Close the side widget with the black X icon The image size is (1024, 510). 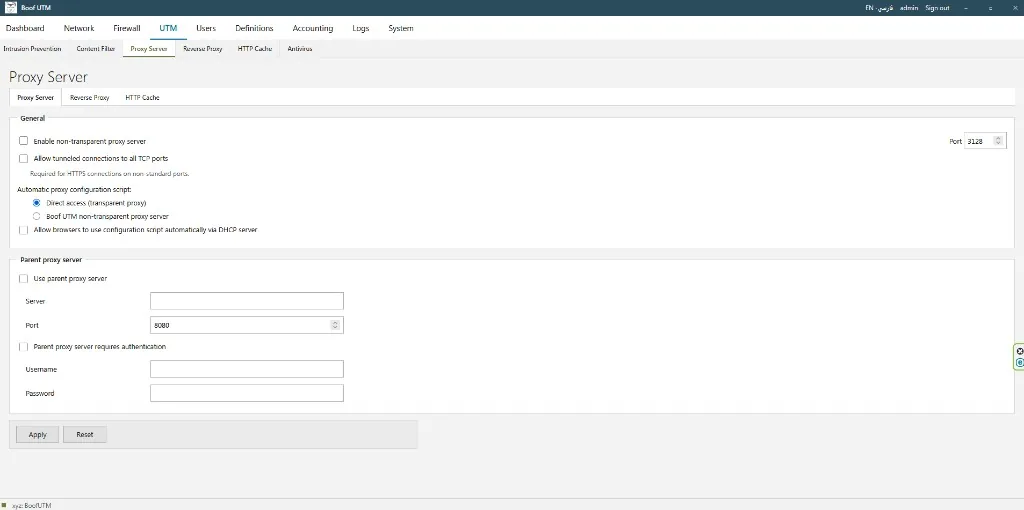1020,351
